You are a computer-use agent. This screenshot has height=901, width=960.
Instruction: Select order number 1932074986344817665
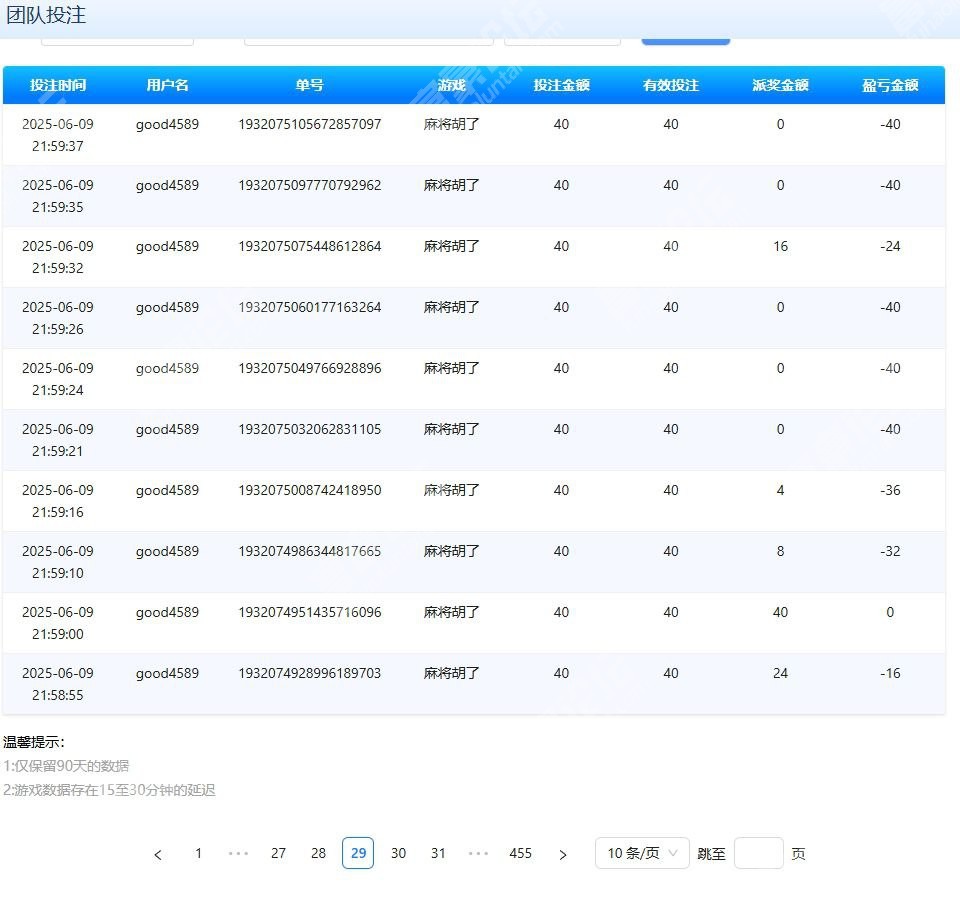point(310,551)
